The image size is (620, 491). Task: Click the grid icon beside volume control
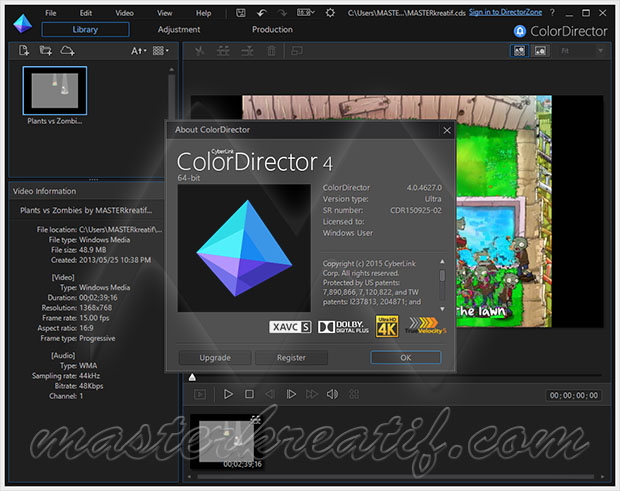tap(354, 394)
